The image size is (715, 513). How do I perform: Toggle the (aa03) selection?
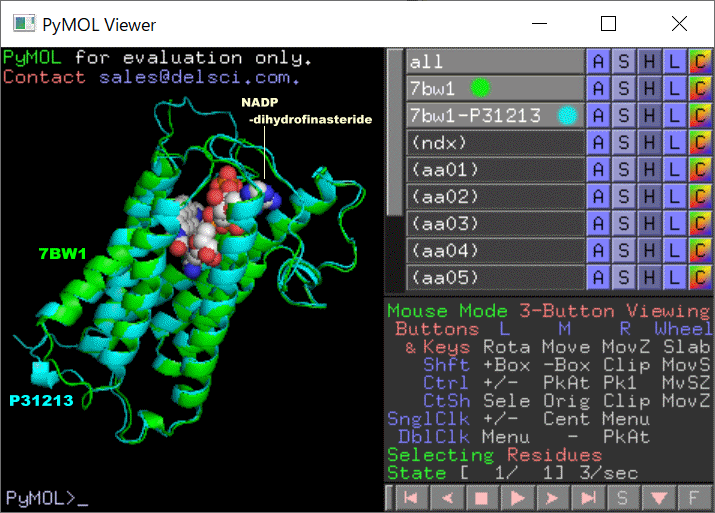pyautogui.click(x=495, y=223)
